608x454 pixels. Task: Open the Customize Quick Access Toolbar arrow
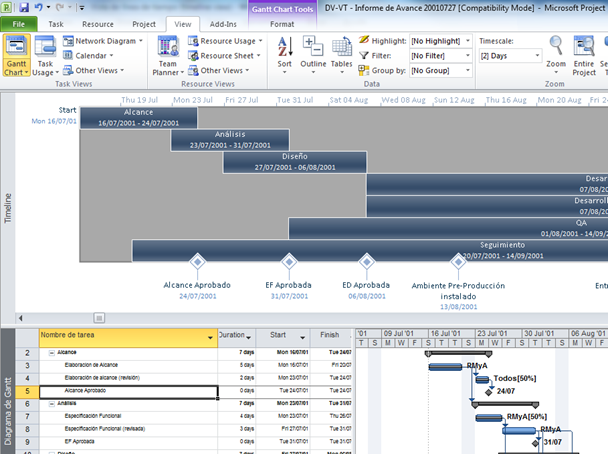click(x=81, y=7)
